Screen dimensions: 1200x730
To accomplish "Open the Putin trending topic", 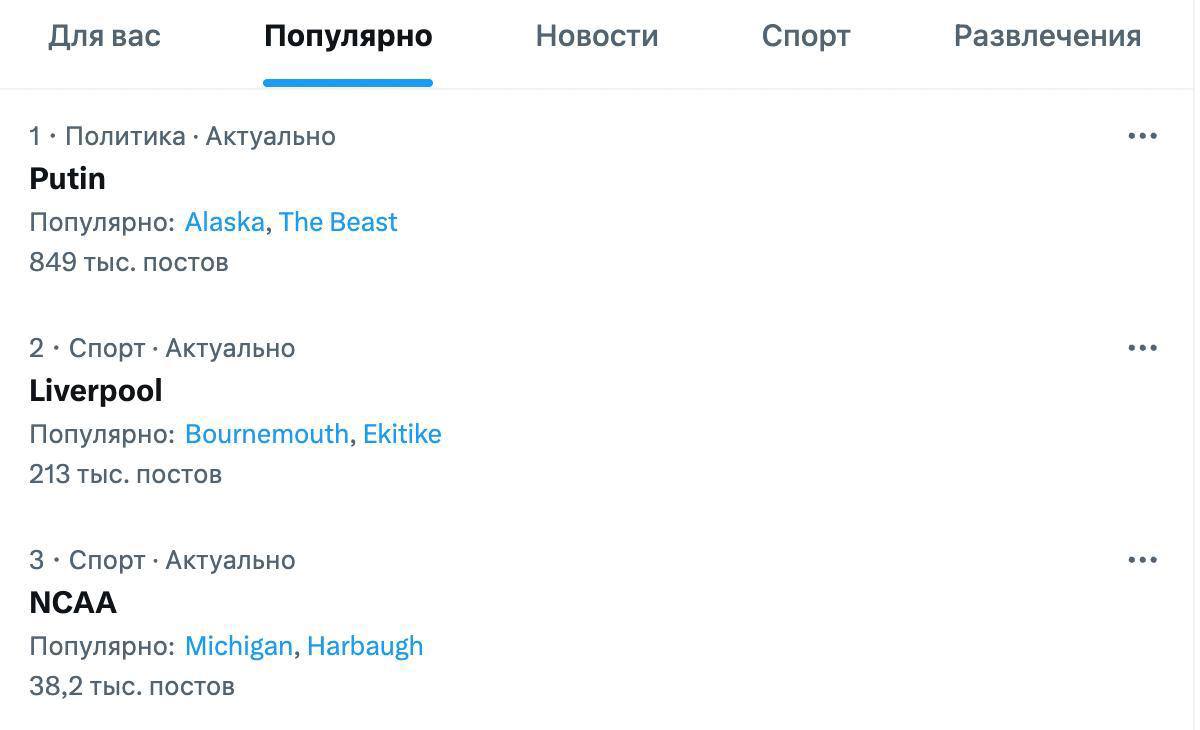I will (68, 179).
